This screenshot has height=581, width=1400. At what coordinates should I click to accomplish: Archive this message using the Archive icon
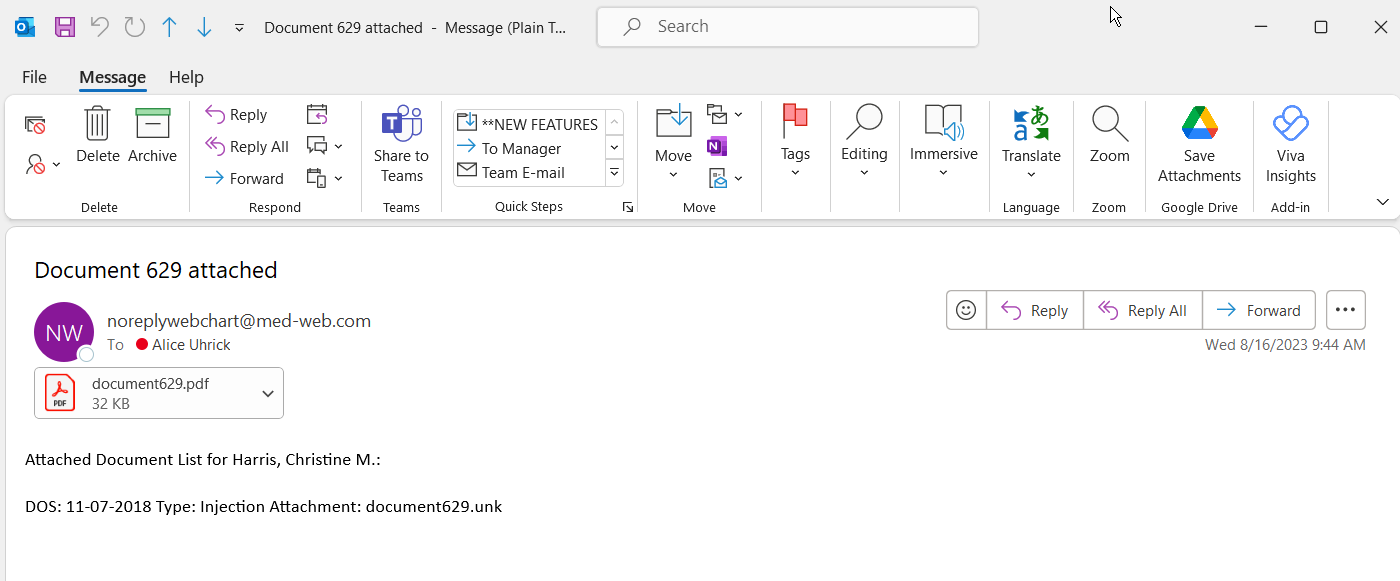(152, 125)
